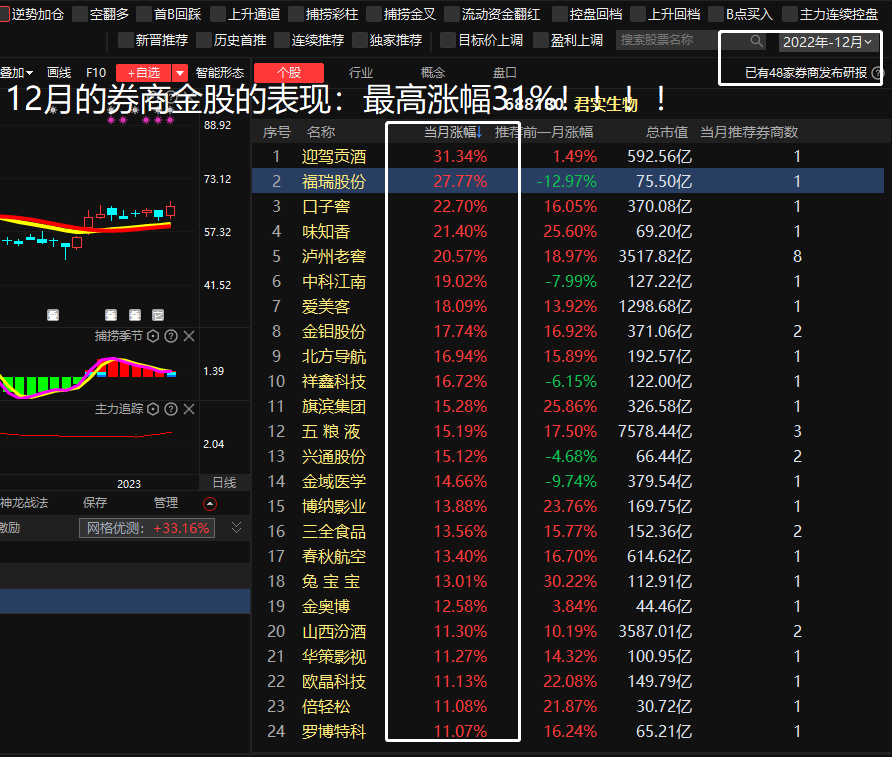Click the third info marker under the candlestick chart
This screenshot has height=757, width=892.
(x=135, y=315)
